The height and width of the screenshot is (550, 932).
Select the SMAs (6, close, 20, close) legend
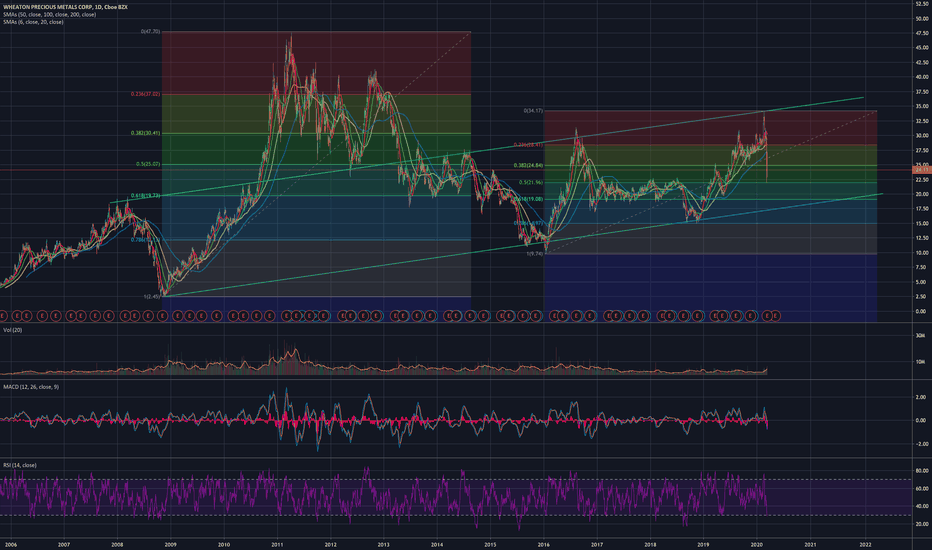(x=33, y=22)
